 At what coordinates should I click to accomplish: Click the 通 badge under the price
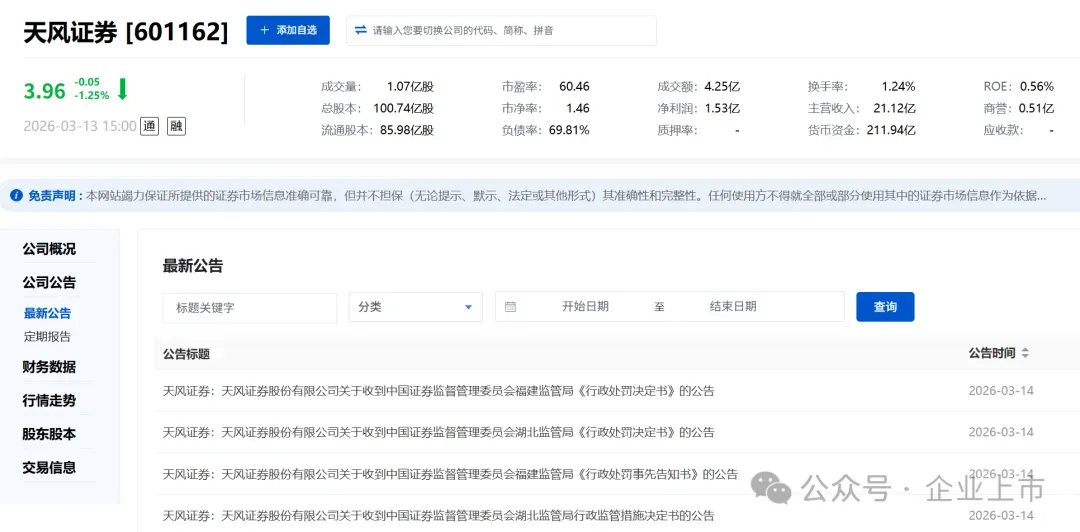(149, 126)
